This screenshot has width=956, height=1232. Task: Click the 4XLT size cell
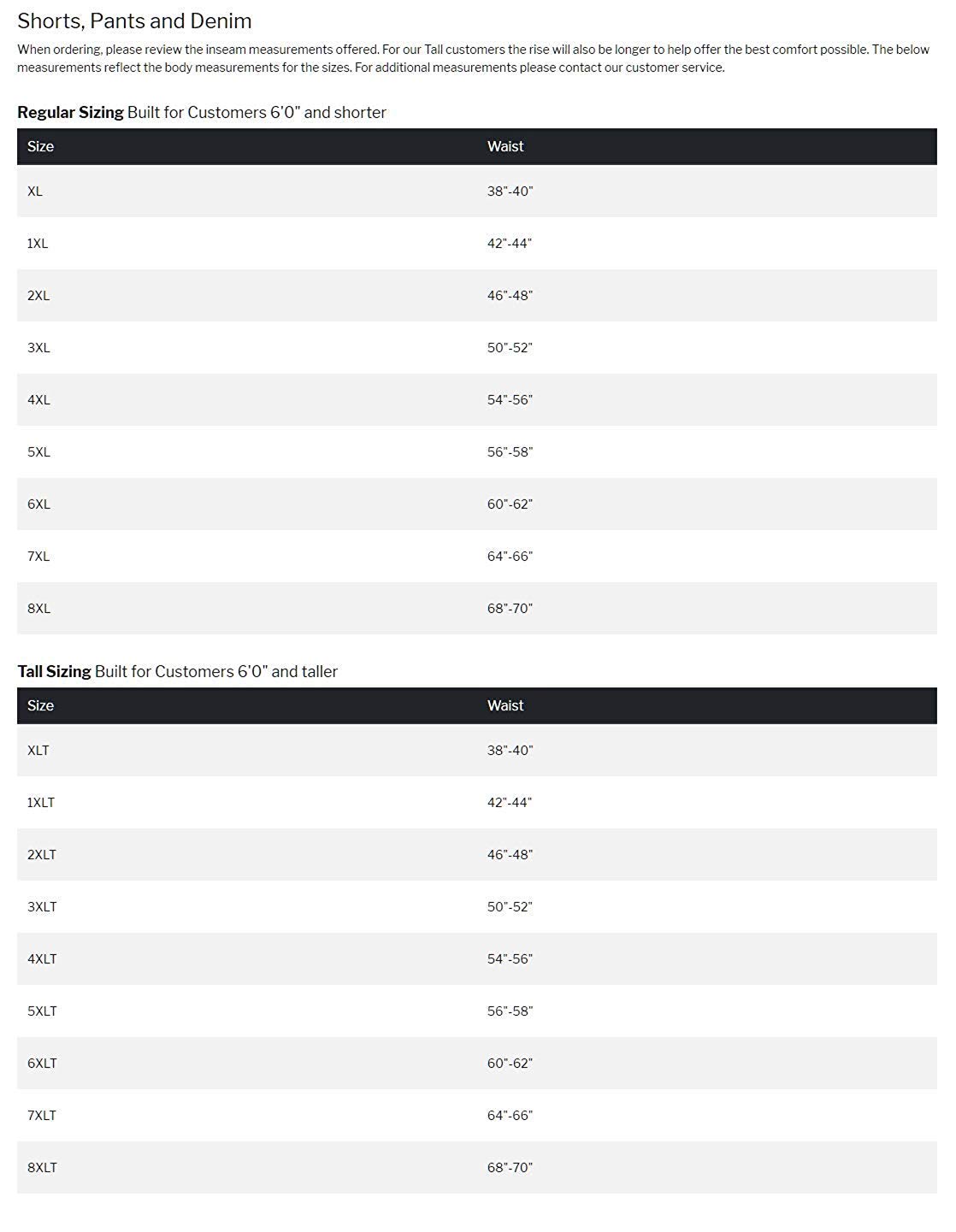click(42, 959)
